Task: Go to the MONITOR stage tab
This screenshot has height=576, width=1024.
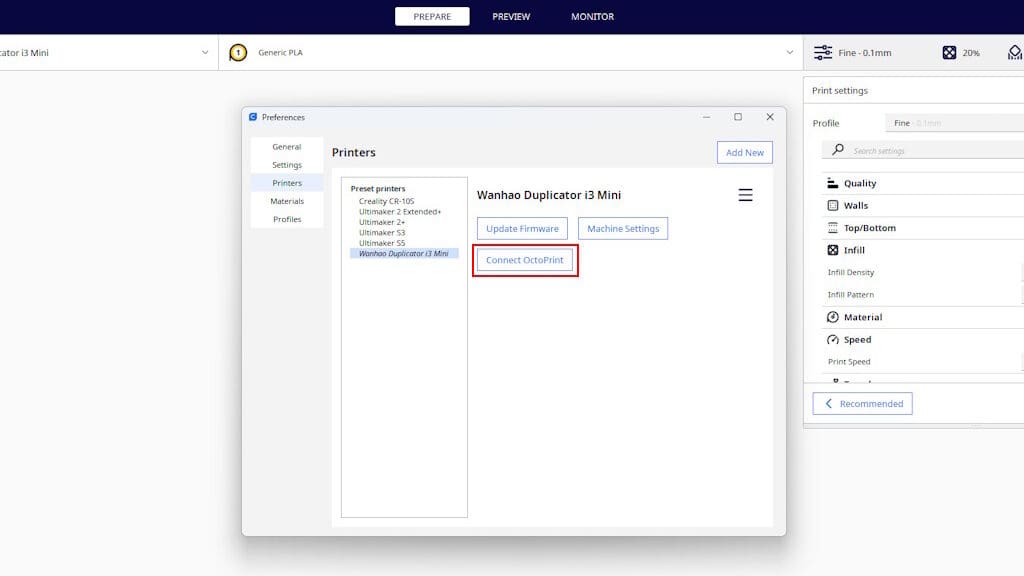Action: tap(592, 16)
